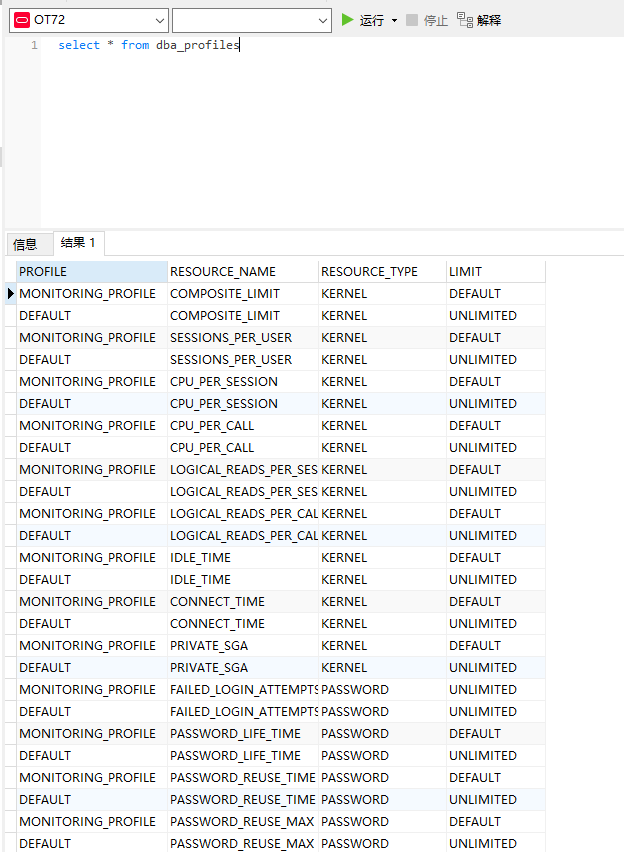
Task: Click the green Run play icon
Action: (x=347, y=20)
